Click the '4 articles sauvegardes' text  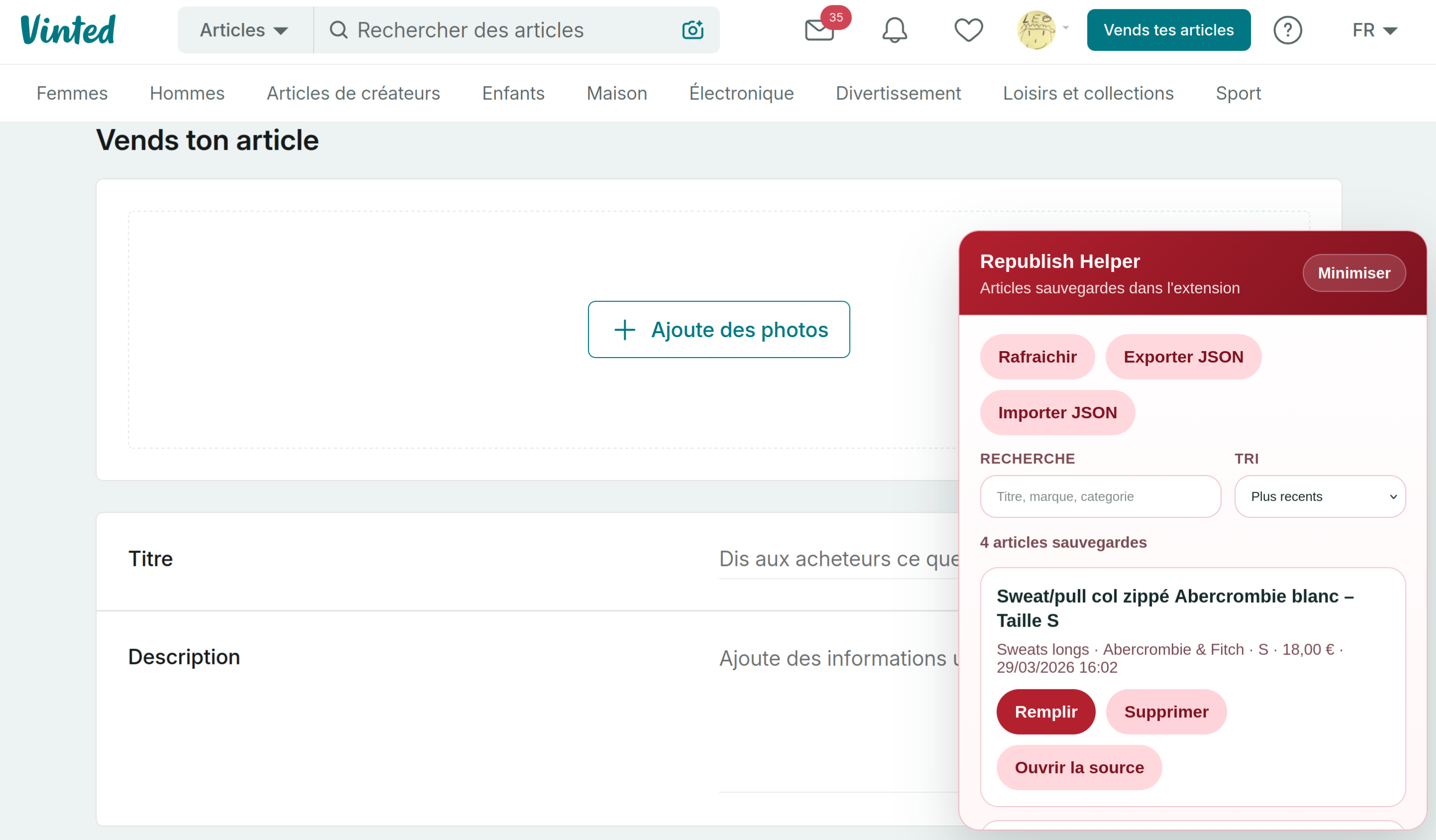(1063, 542)
